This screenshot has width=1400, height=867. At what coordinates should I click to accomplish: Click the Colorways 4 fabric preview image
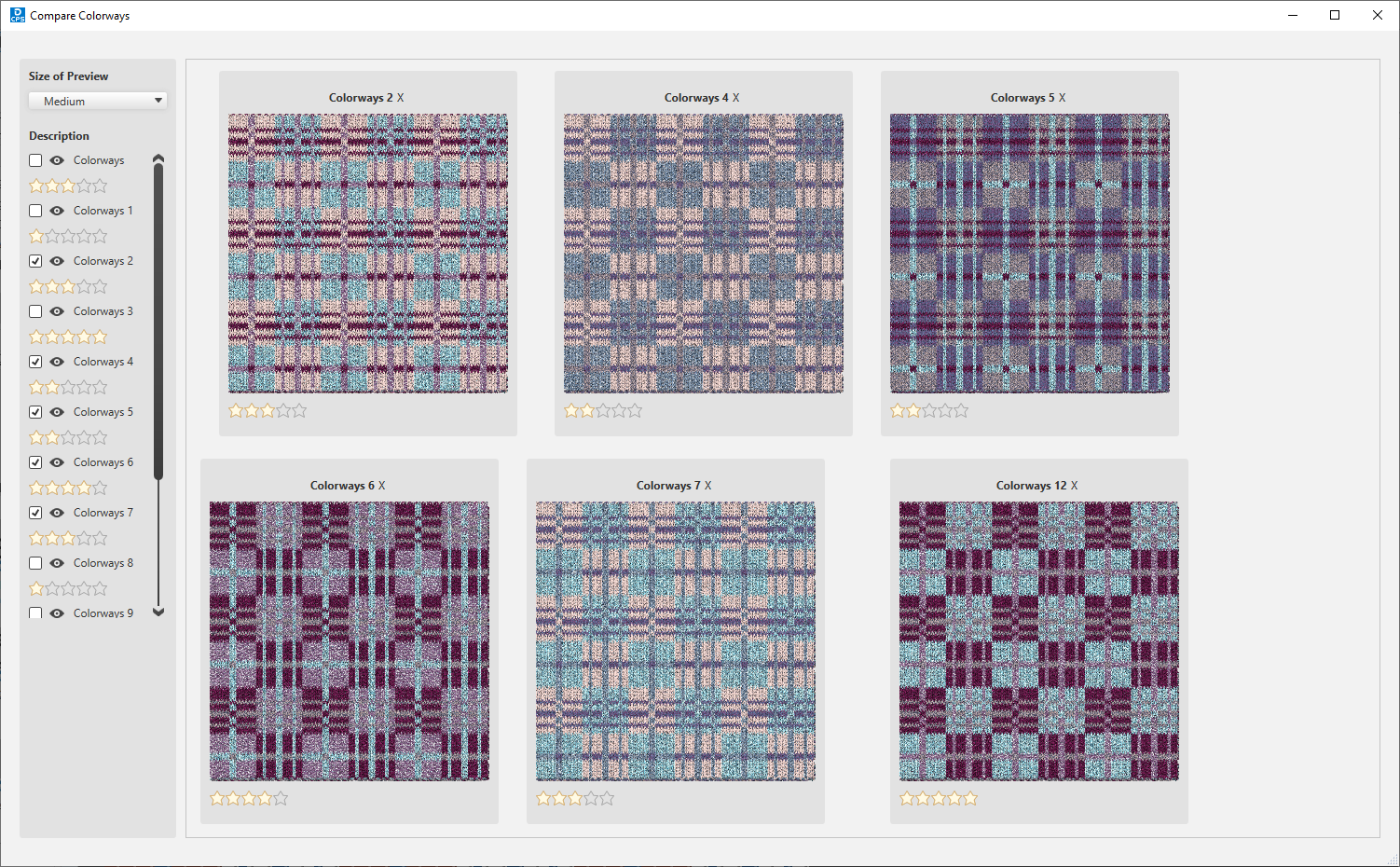(704, 254)
